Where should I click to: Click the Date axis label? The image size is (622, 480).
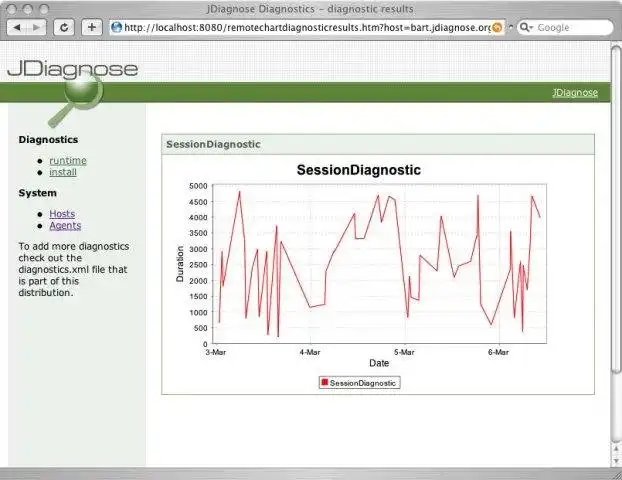(379, 363)
